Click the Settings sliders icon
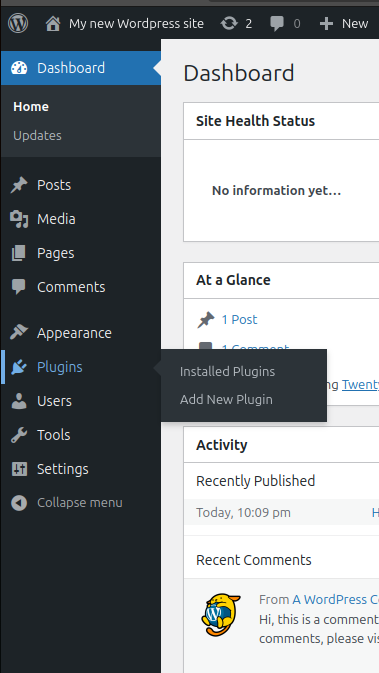Screen dimensions: 379x673 pos(19,469)
